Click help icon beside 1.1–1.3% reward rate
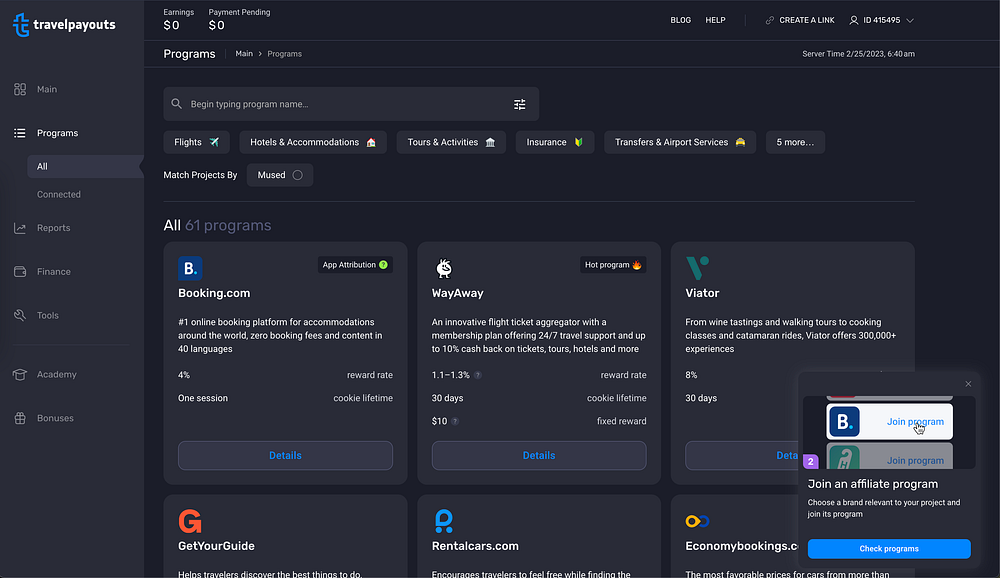The width and height of the screenshot is (1000, 578). [478, 375]
